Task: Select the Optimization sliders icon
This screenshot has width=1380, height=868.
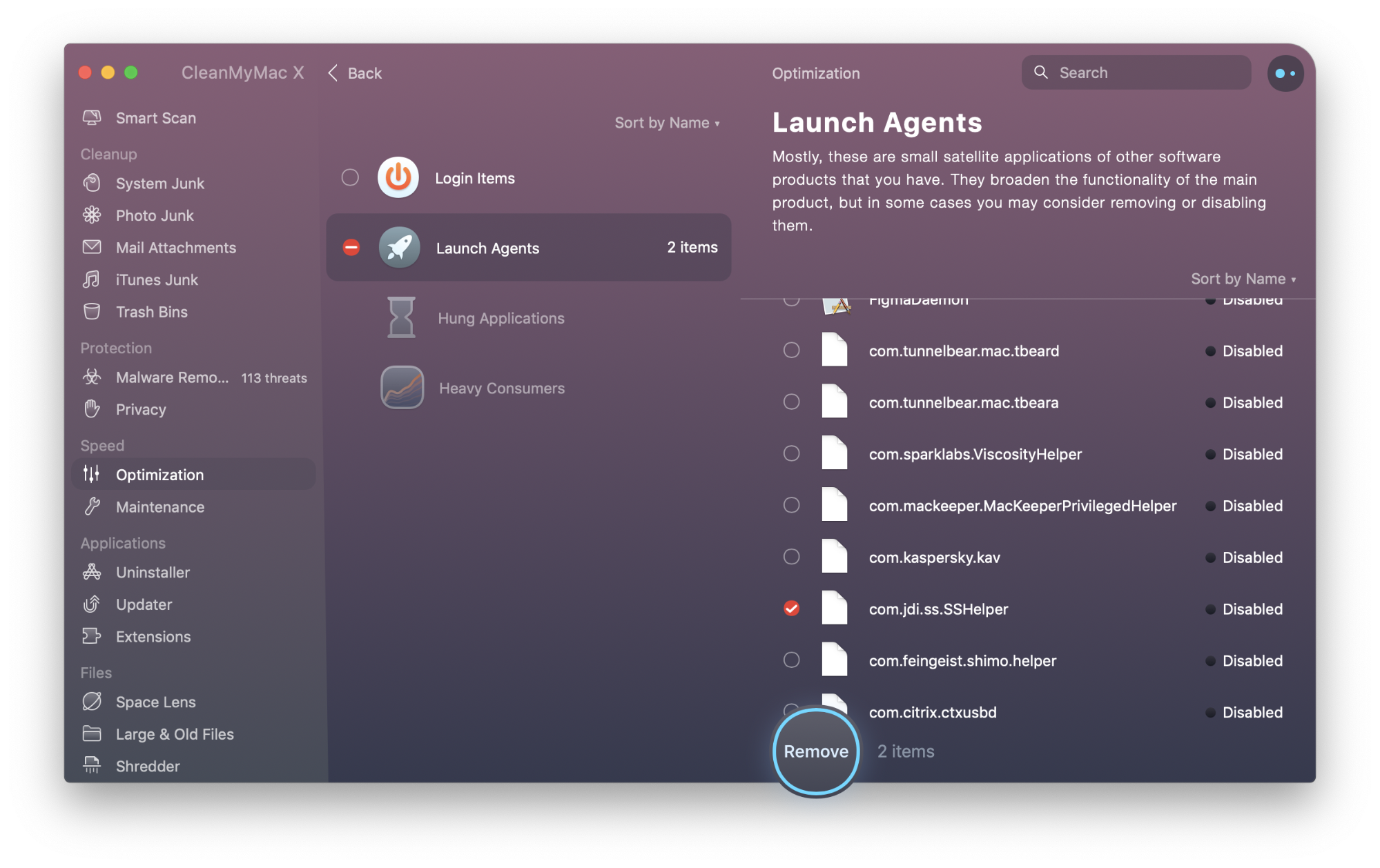Action: [x=92, y=474]
